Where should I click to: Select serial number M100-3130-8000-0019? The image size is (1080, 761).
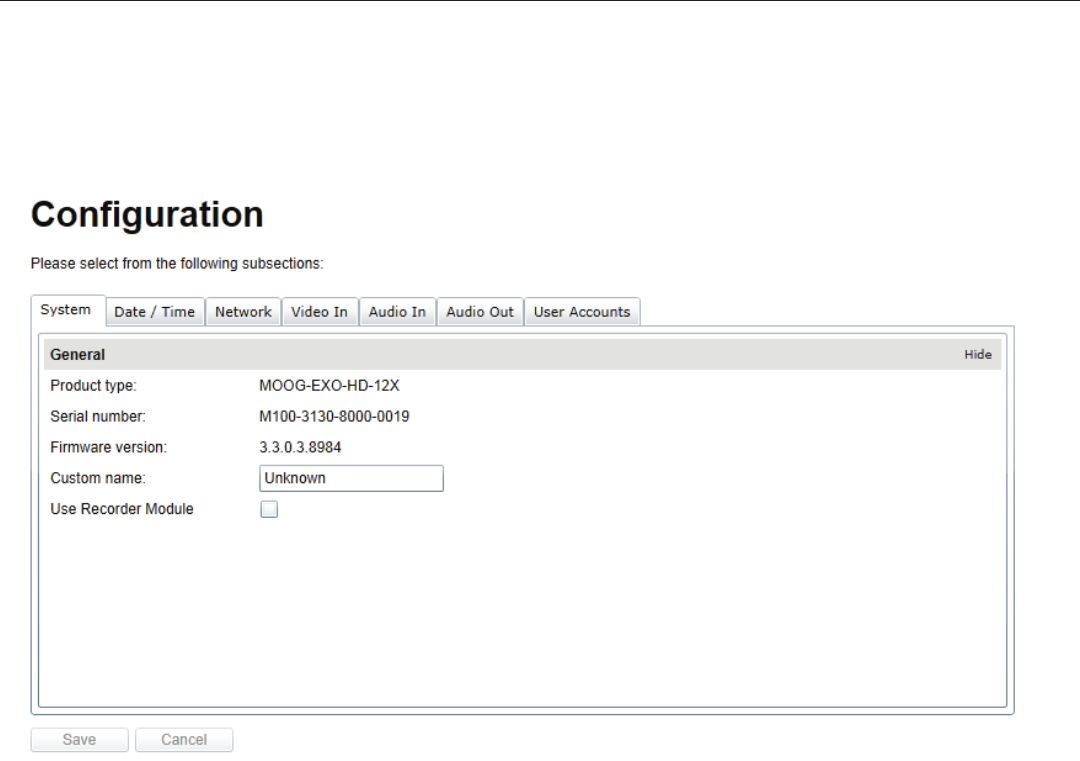334,417
